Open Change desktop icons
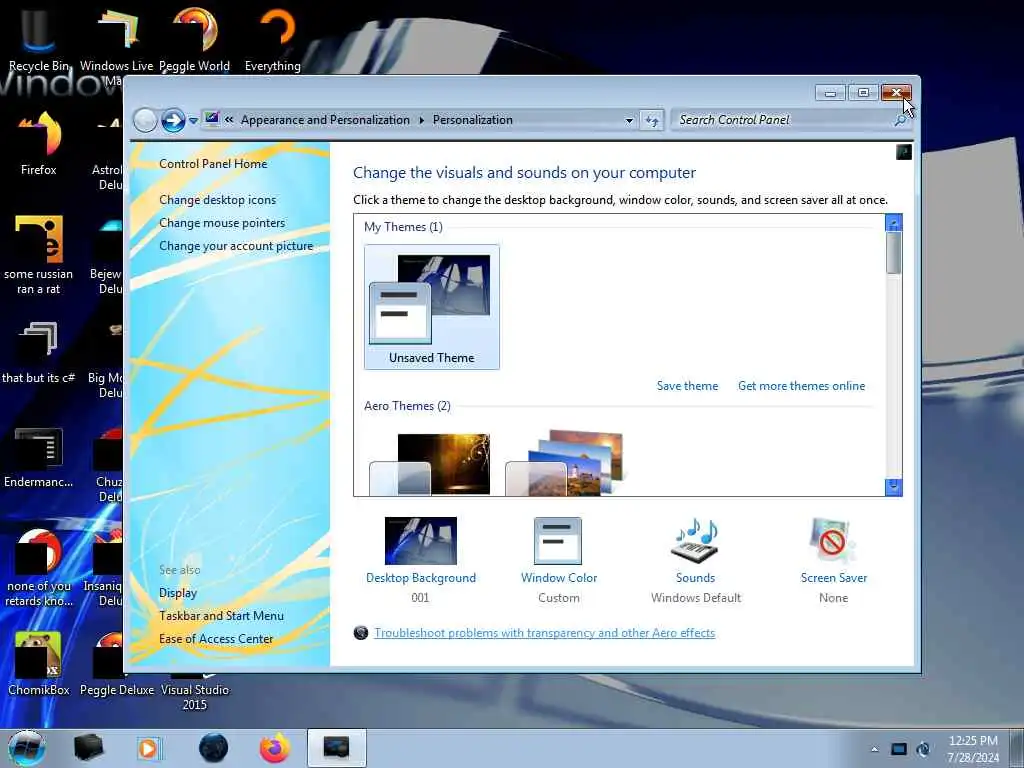 pyautogui.click(x=217, y=200)
